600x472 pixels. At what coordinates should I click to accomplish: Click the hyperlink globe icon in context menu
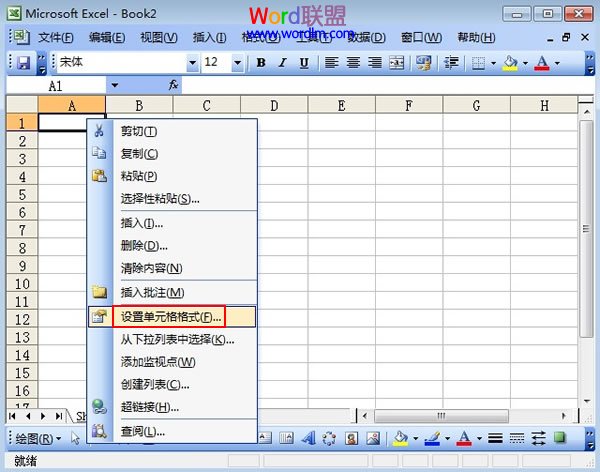tap(99, 407)
